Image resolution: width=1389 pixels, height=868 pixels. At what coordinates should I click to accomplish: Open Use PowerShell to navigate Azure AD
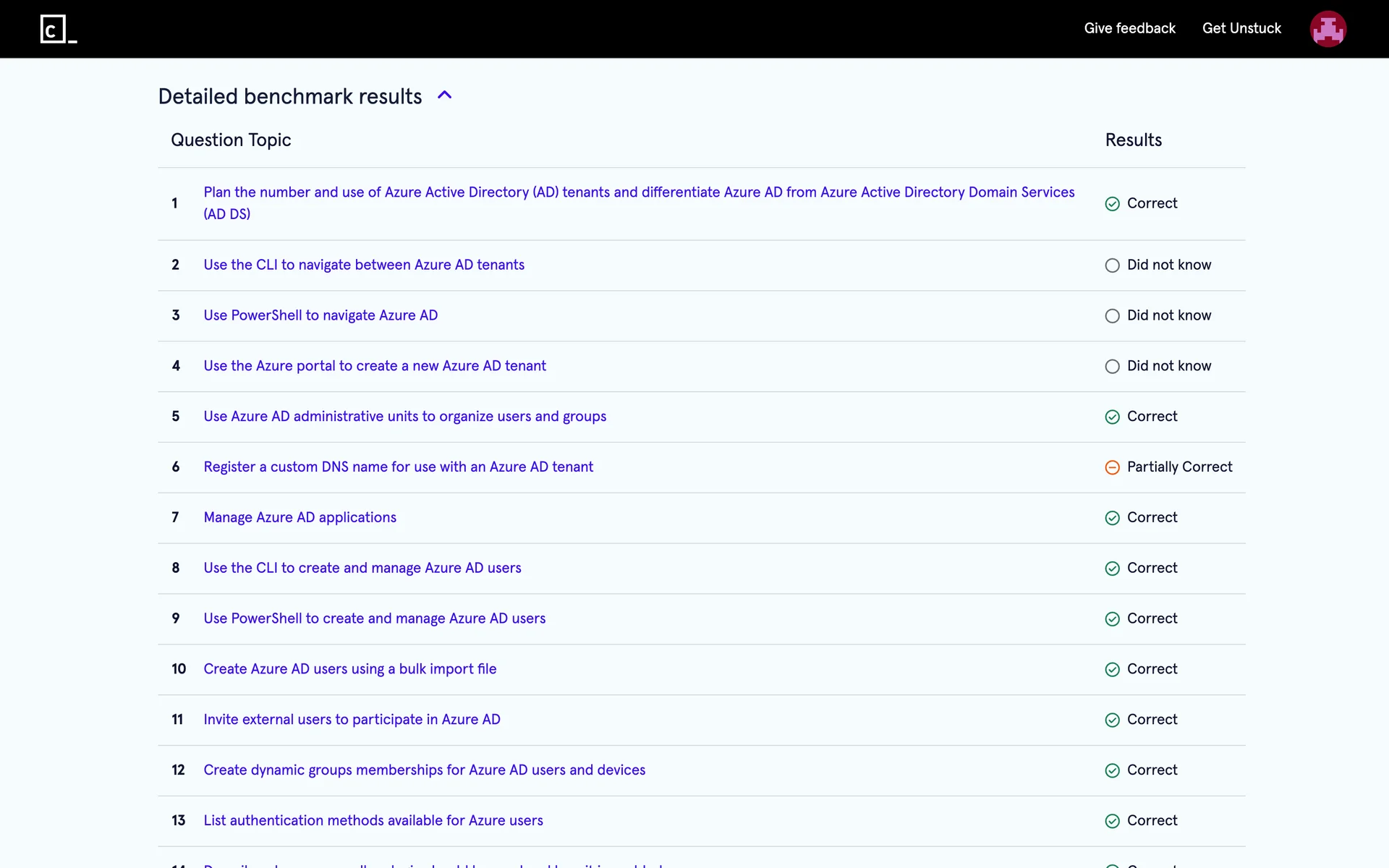320,315
